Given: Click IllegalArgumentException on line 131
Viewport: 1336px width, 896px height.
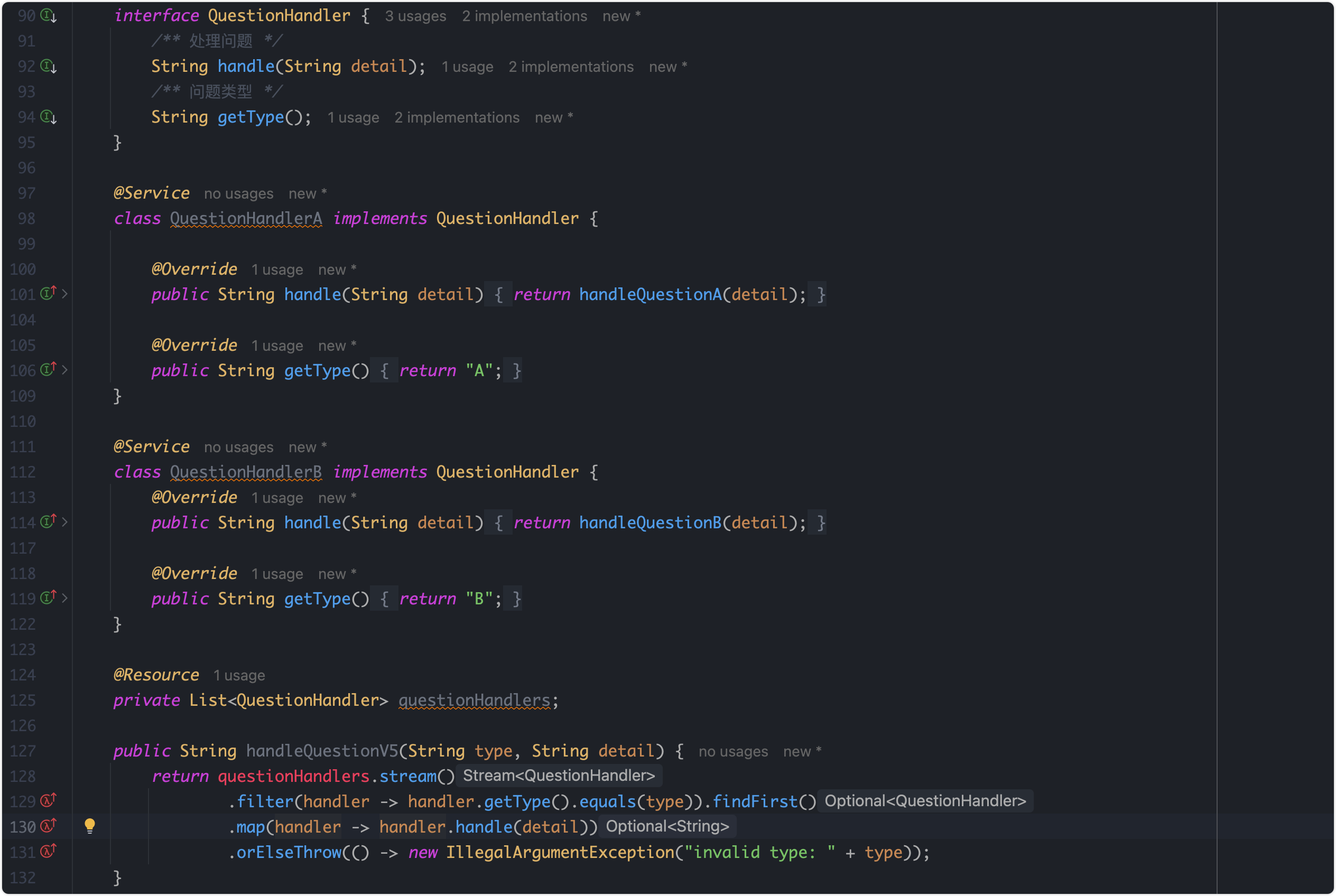Looking at the screenshot, I should tap(560, 852).
